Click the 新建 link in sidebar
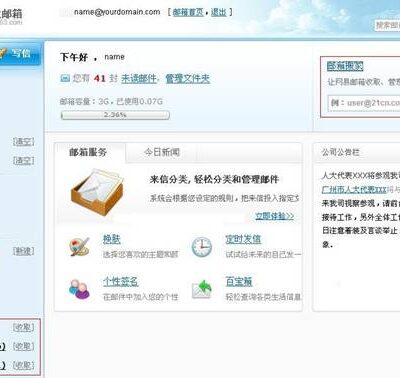The height and width of the screenshot is (378, 400). [x=24, y=251]
